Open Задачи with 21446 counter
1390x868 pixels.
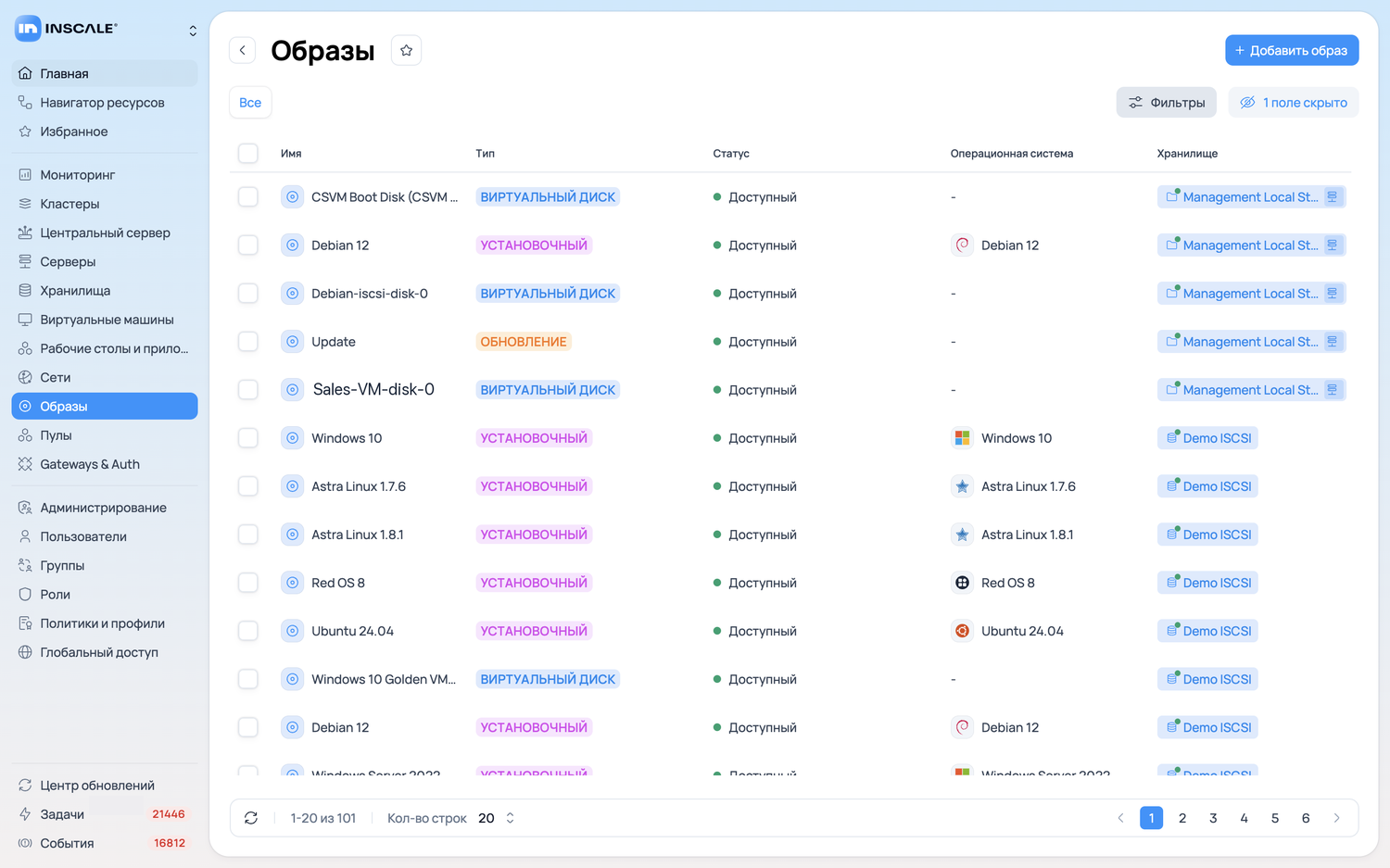coord(105,814)
